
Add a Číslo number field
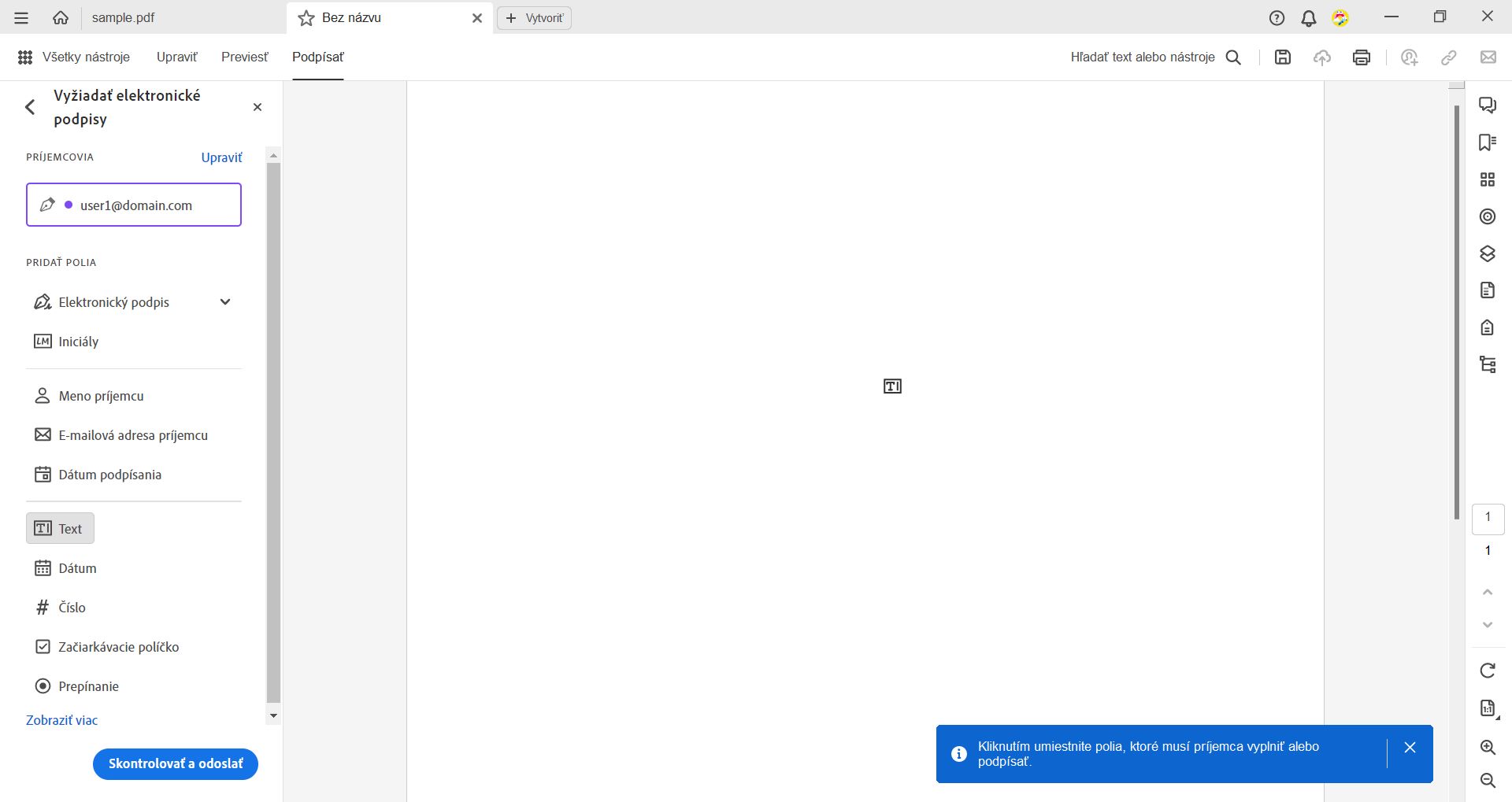click(61, 608)
